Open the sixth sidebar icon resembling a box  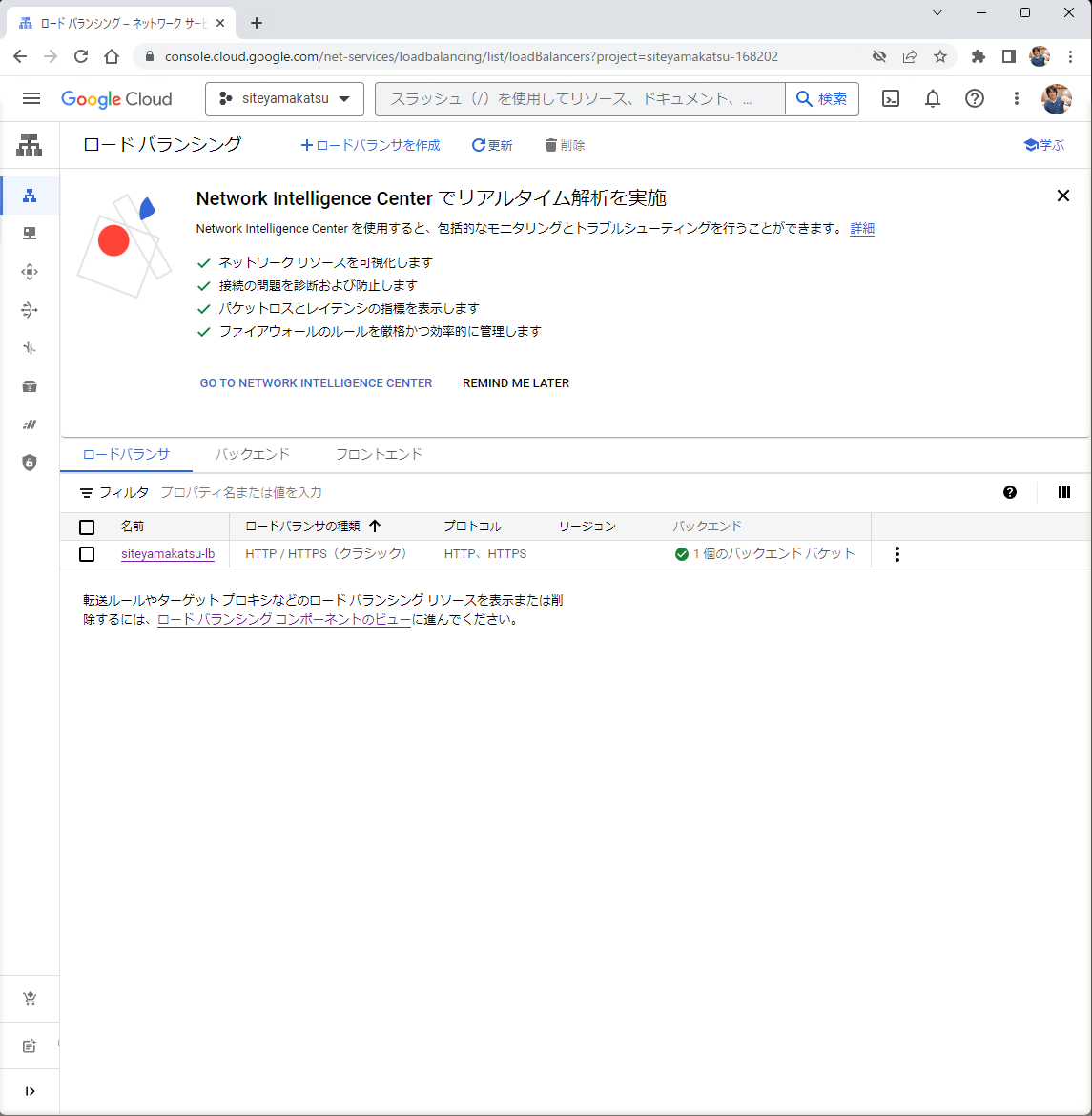(x=30, y=386)
